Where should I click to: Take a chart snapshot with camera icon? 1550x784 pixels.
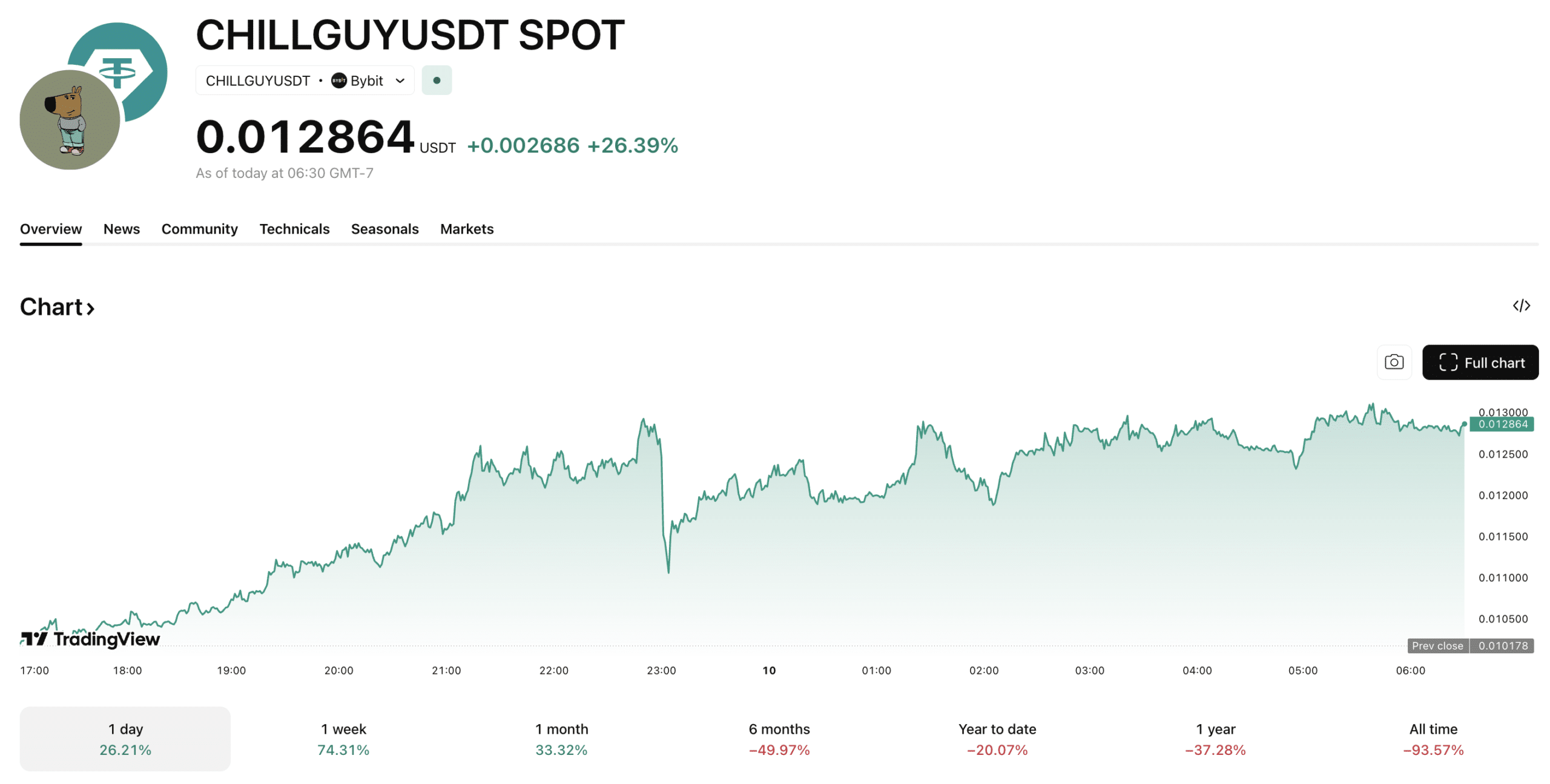pos(1394,362)
